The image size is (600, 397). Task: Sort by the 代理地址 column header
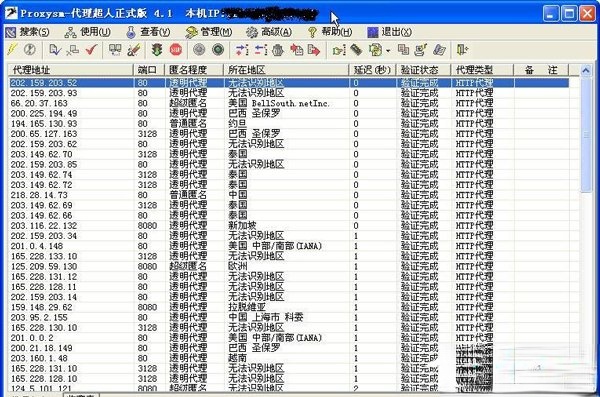tap(71, 70)
